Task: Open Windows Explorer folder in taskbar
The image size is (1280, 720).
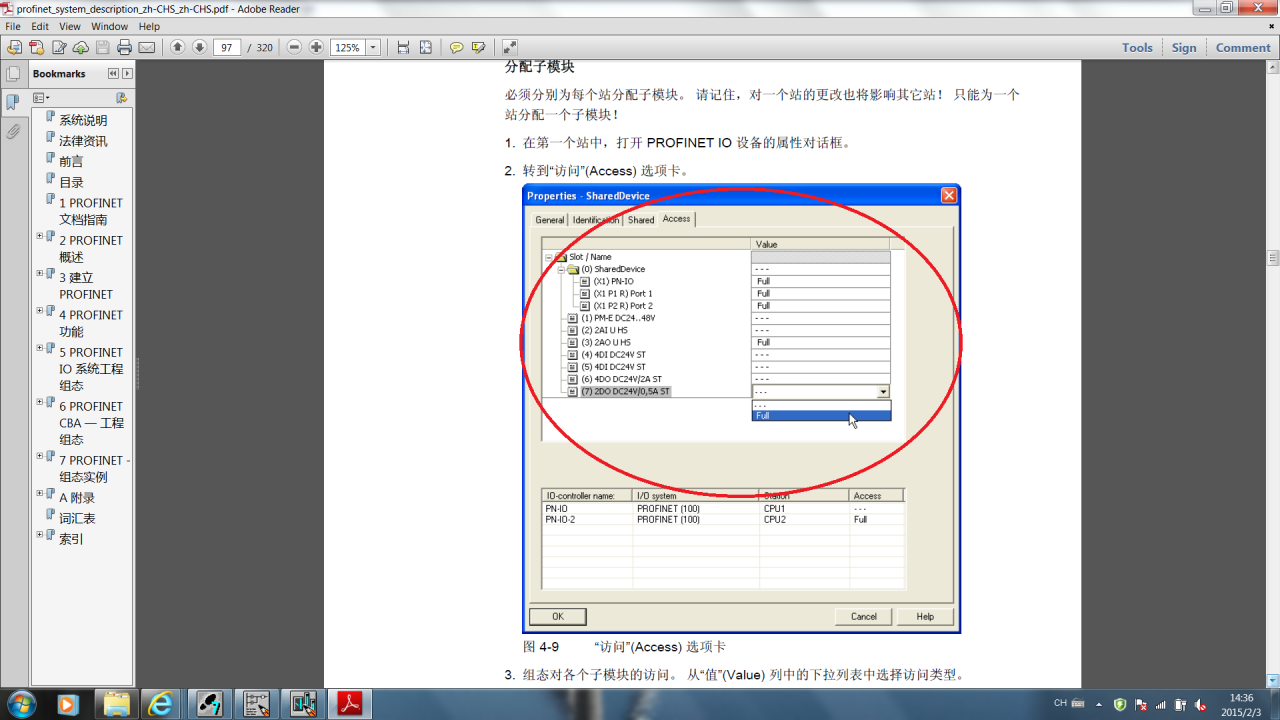Action: tap(115, 703)
